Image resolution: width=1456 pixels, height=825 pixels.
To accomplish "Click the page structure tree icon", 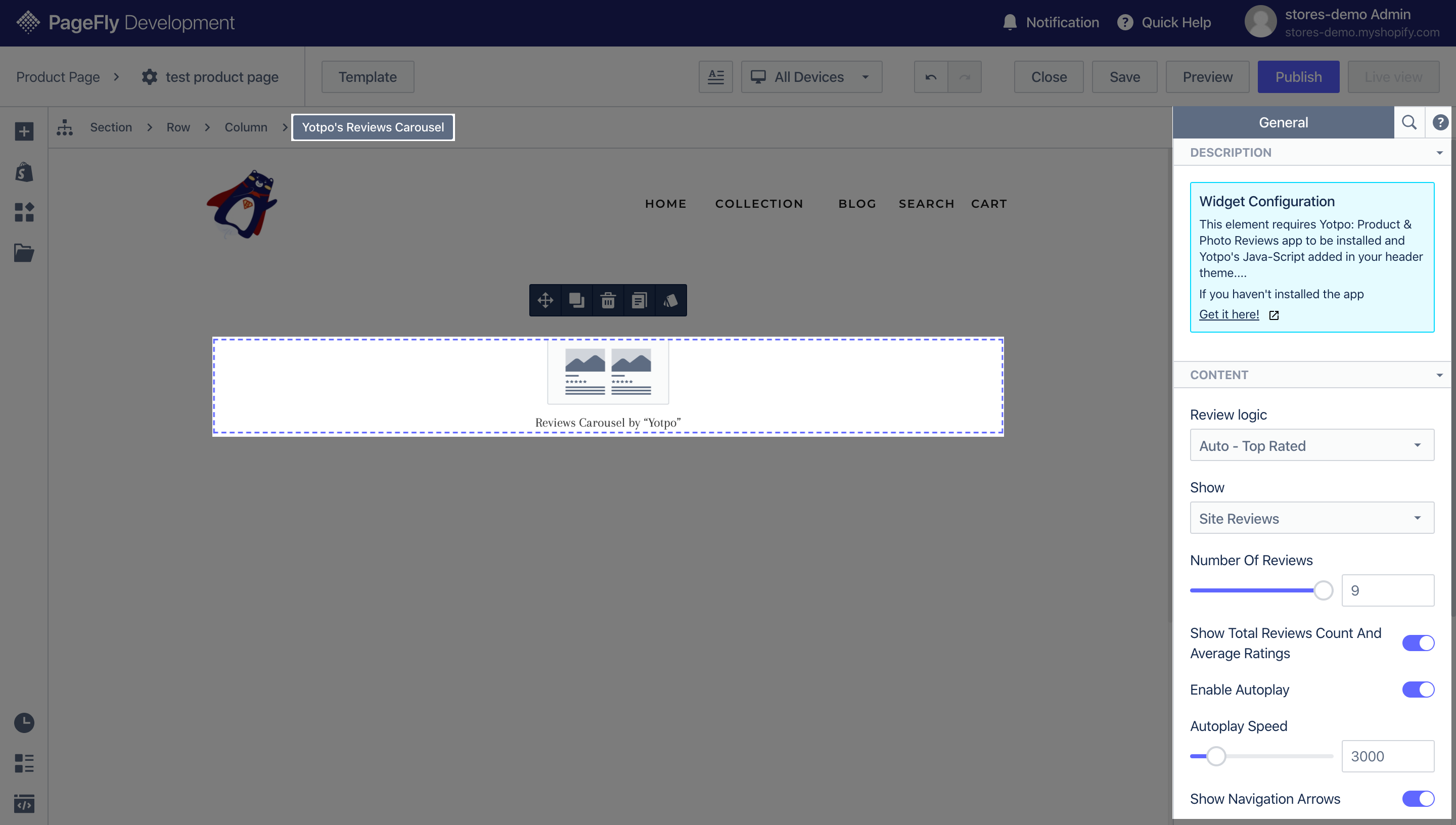I will coord(65,127).
